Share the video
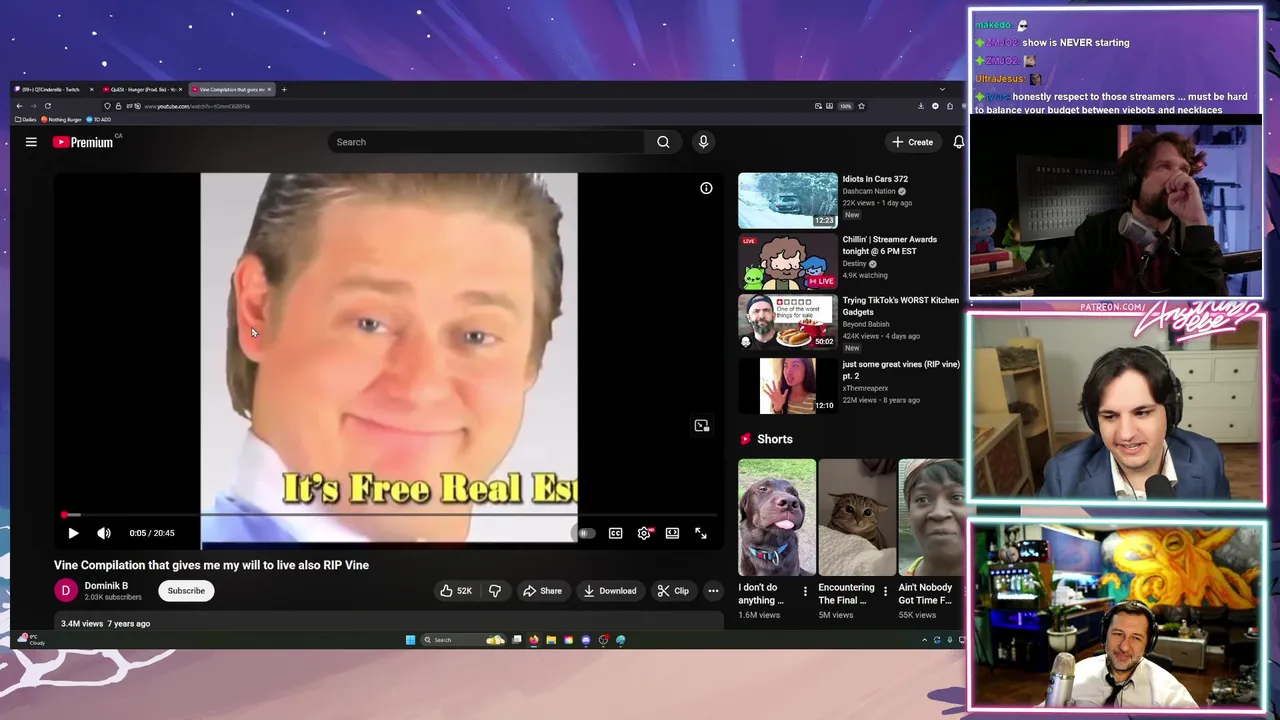 (x=542, y=591)
